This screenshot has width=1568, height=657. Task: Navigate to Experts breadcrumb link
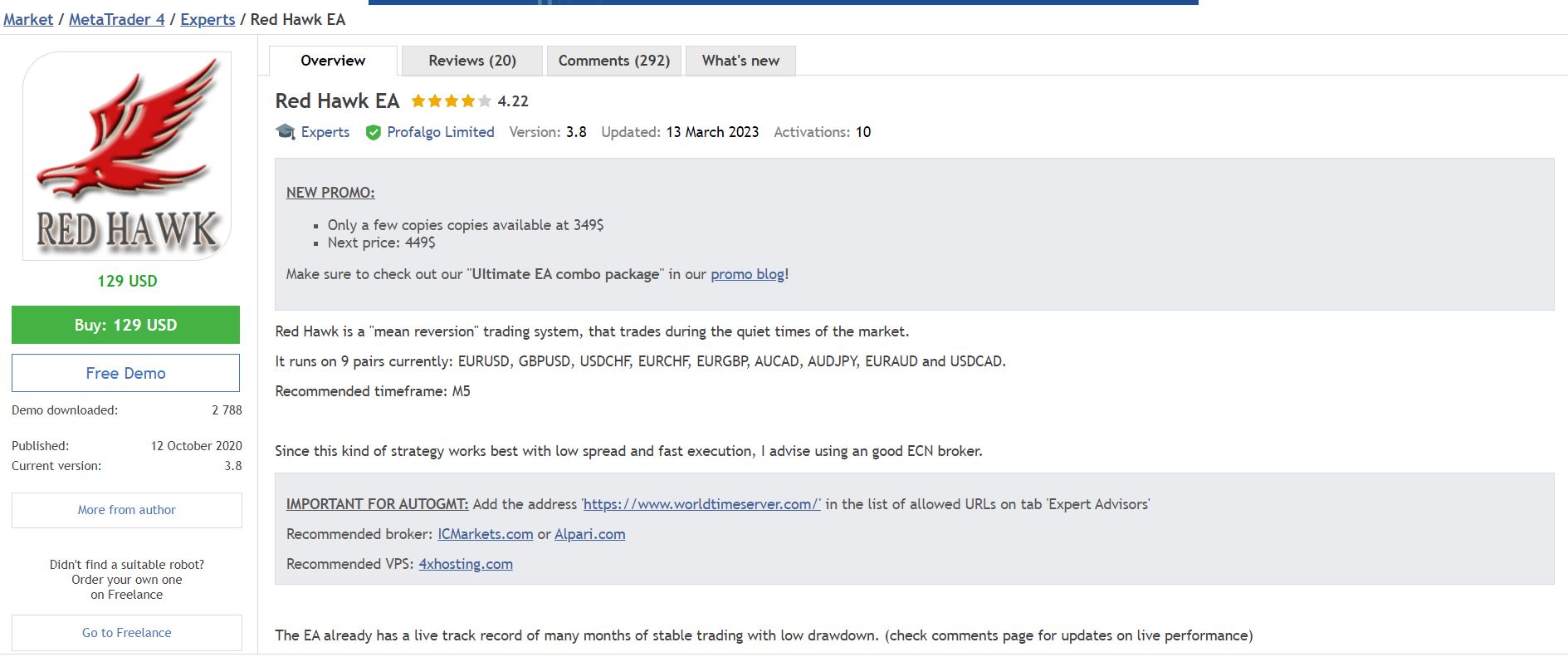[x=208, y=19]
